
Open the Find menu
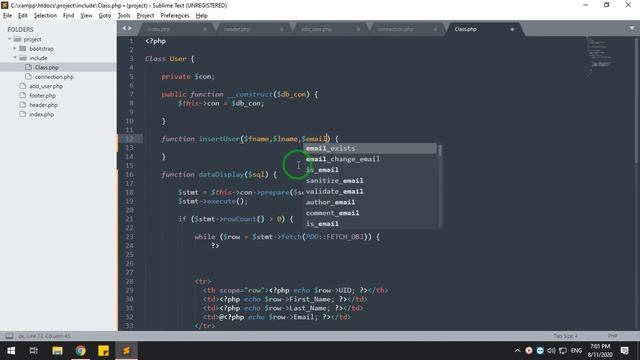(69, 16)
